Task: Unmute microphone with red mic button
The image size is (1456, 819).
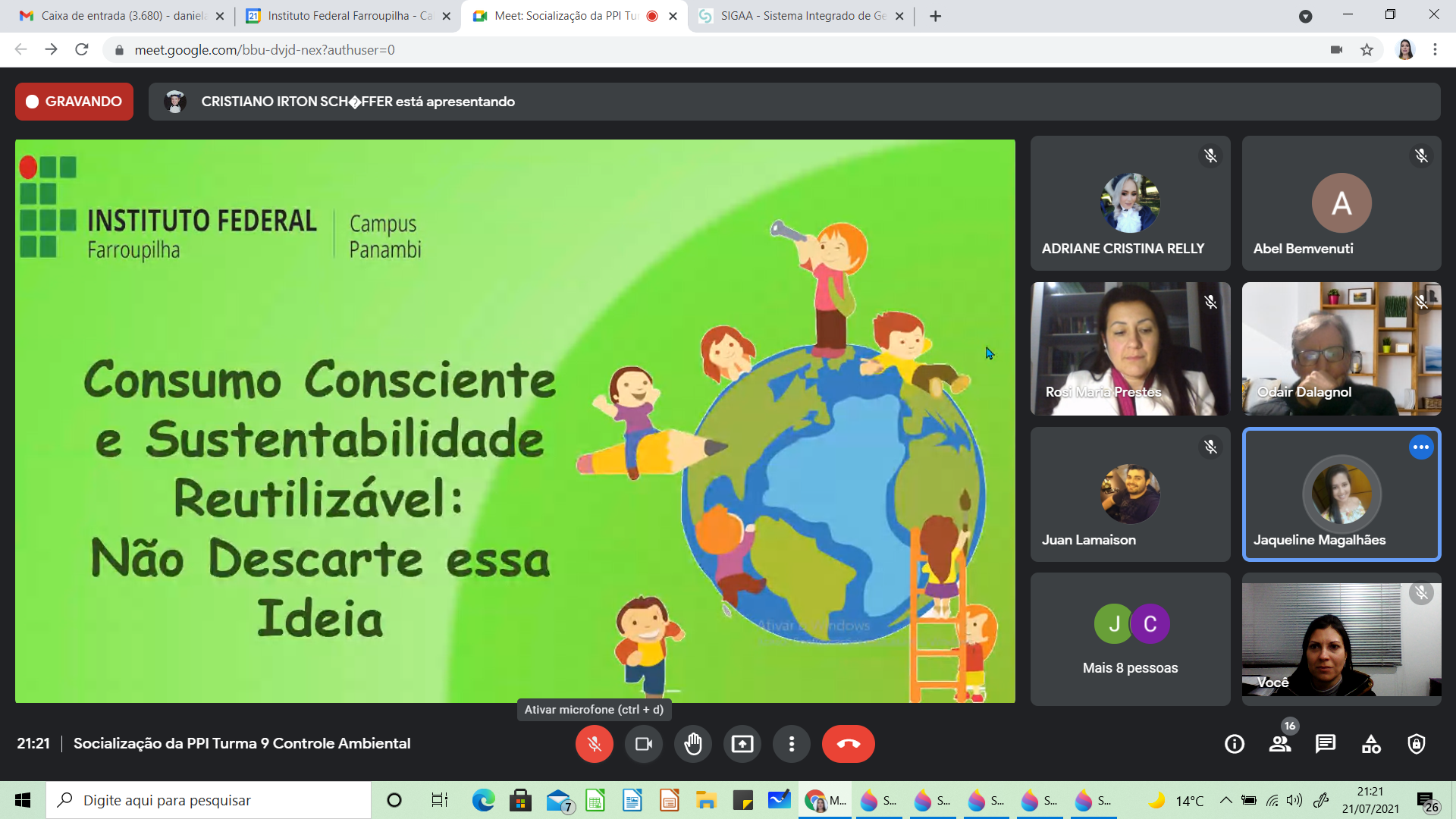Action: tap(594, 744)
